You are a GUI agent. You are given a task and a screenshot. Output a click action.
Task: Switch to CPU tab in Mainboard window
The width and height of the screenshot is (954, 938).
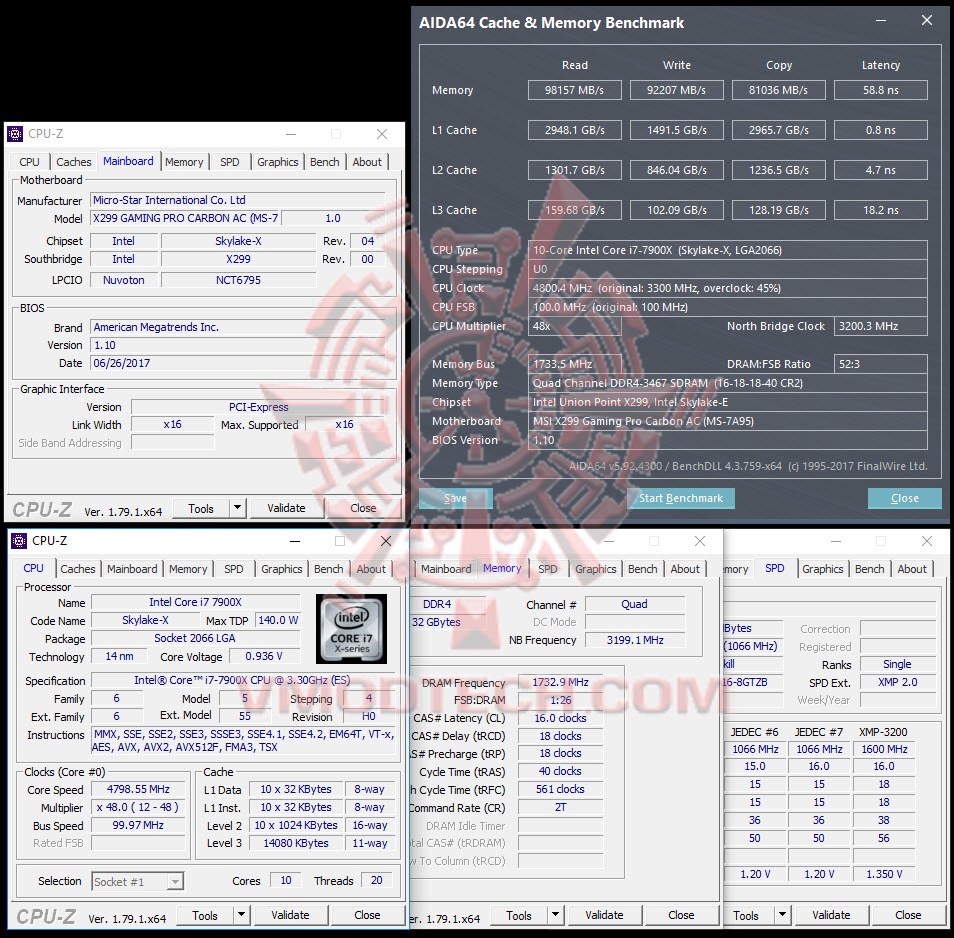pyautogui.click(x=29, y=162)
